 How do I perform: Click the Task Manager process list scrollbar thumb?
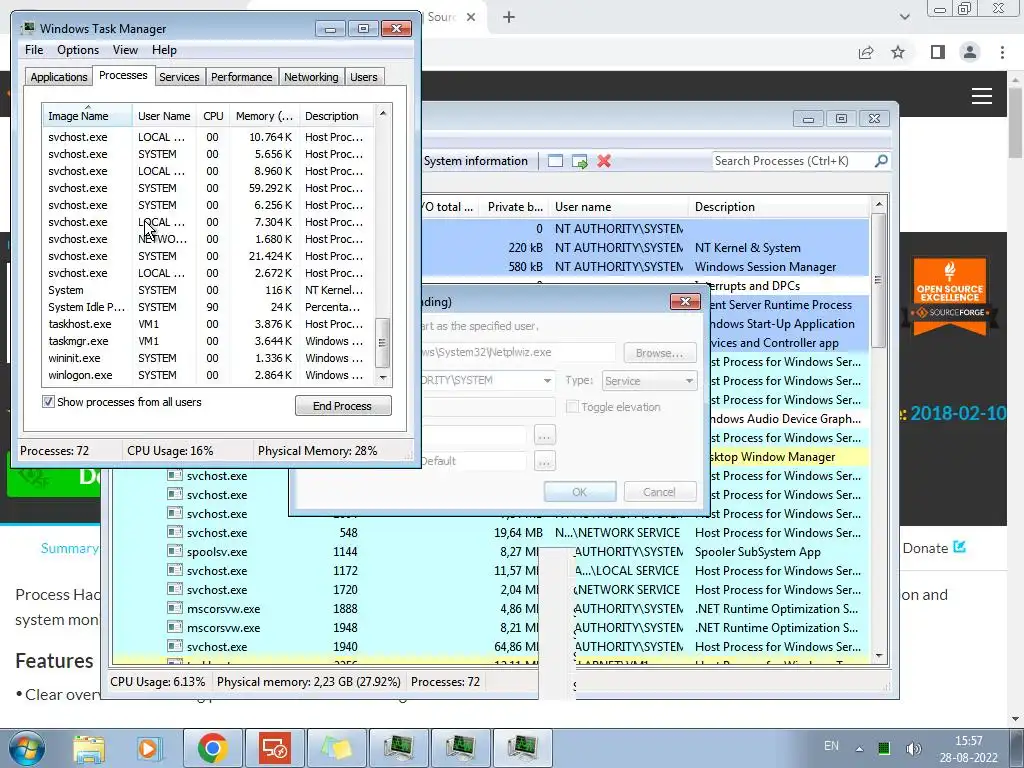tap(383, 343)
